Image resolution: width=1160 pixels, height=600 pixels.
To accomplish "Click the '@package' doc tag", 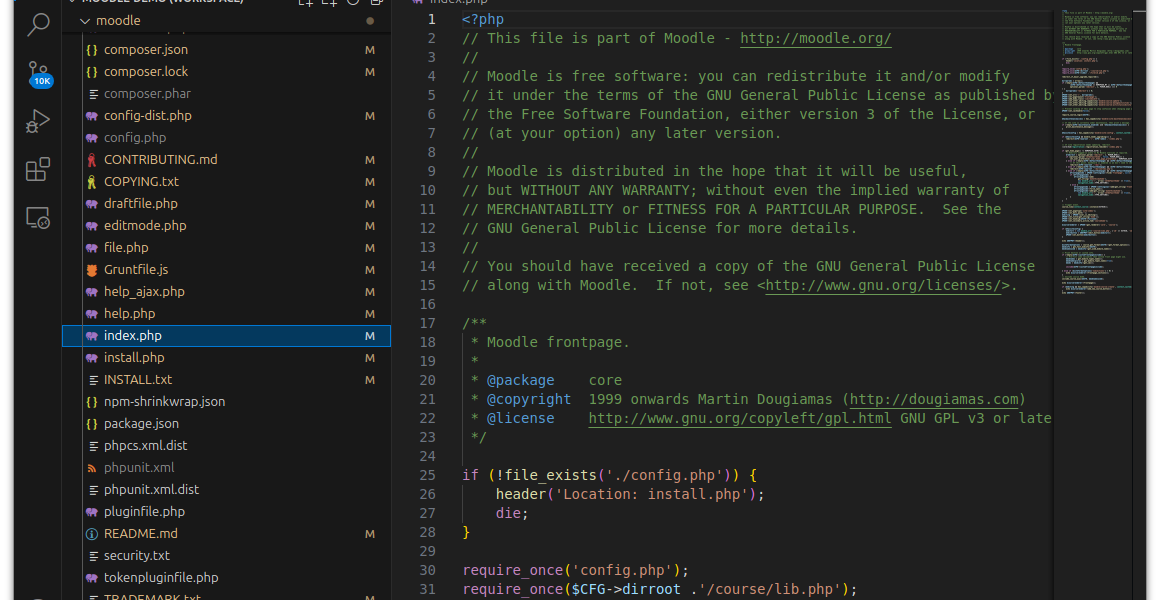I will tap(520, 380).
